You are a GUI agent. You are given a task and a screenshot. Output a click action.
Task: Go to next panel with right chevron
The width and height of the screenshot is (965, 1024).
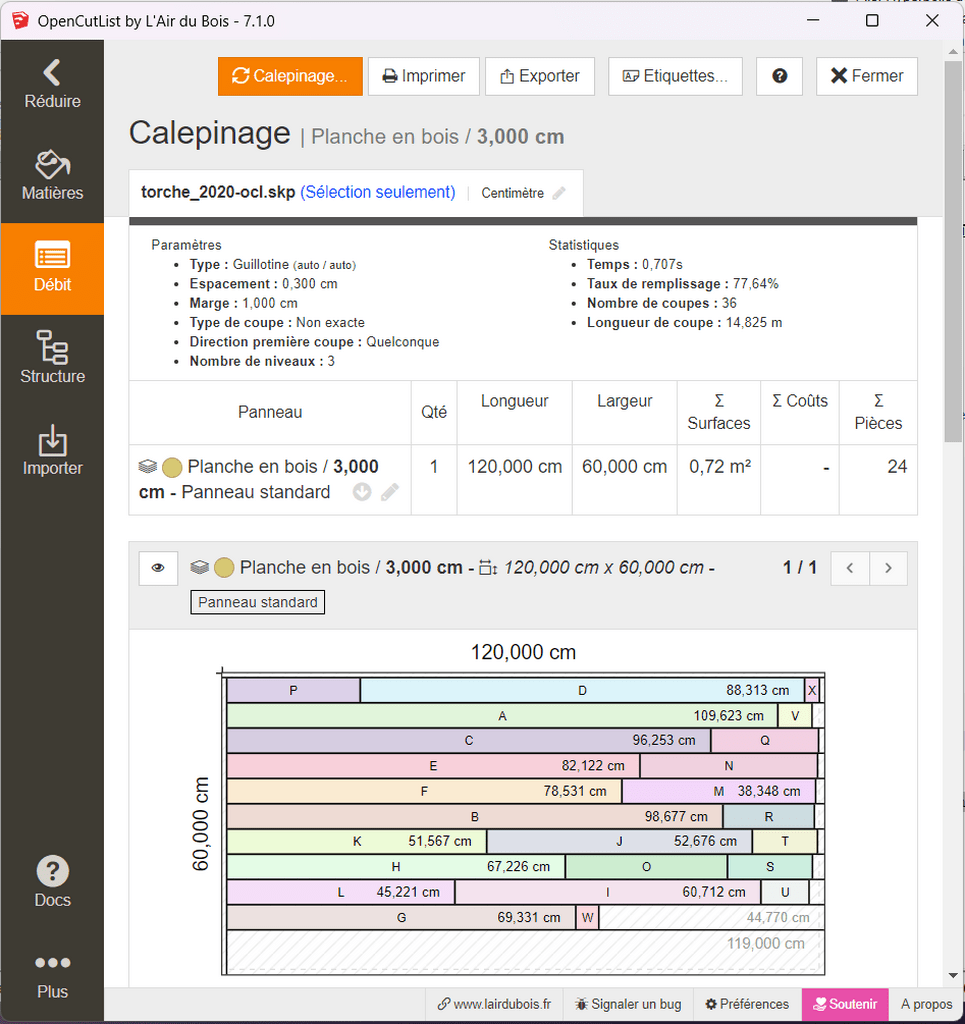888,568
